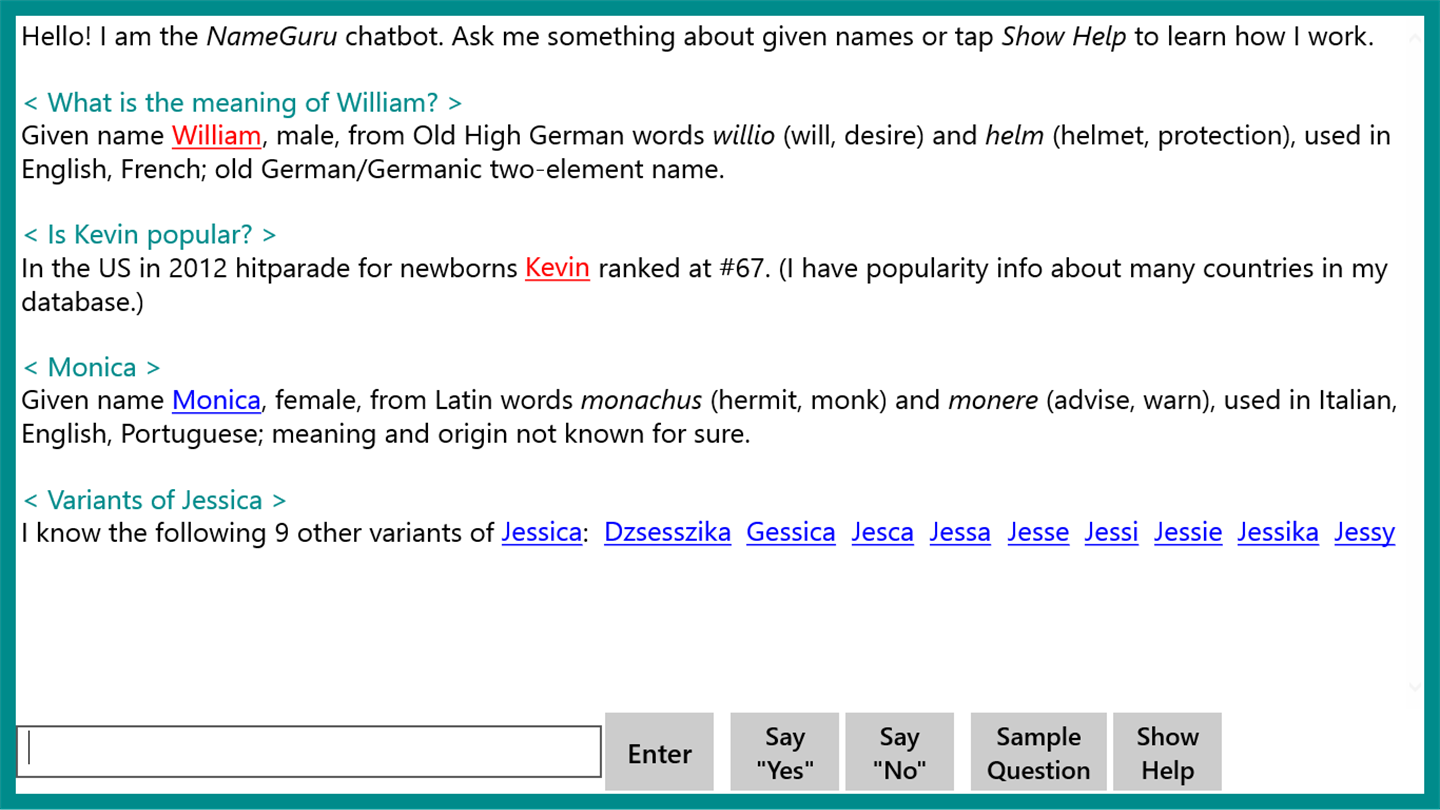Open the Jessica name link

(x=541, y=533)
